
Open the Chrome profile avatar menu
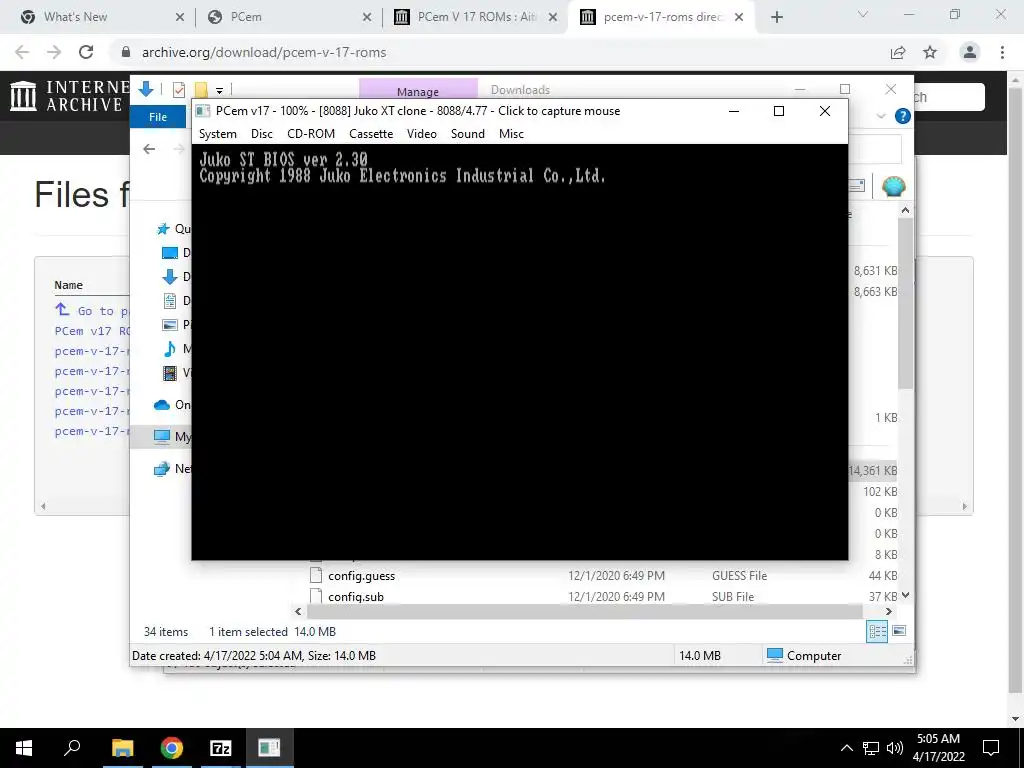970,52
